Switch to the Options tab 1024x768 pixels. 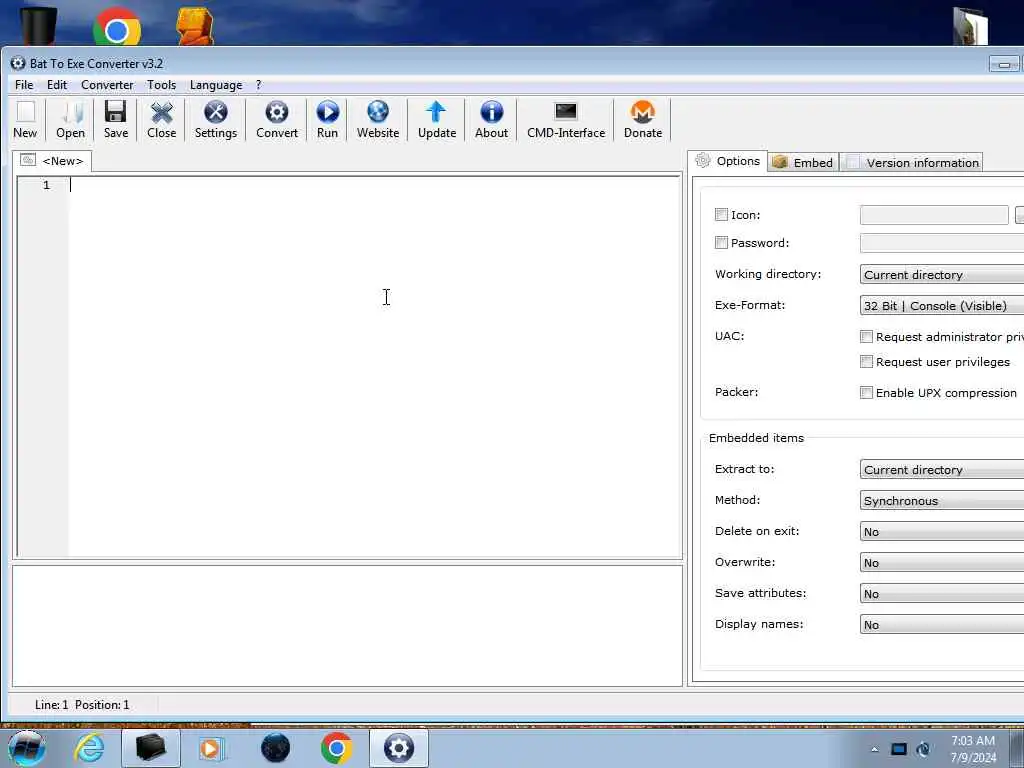728,161
